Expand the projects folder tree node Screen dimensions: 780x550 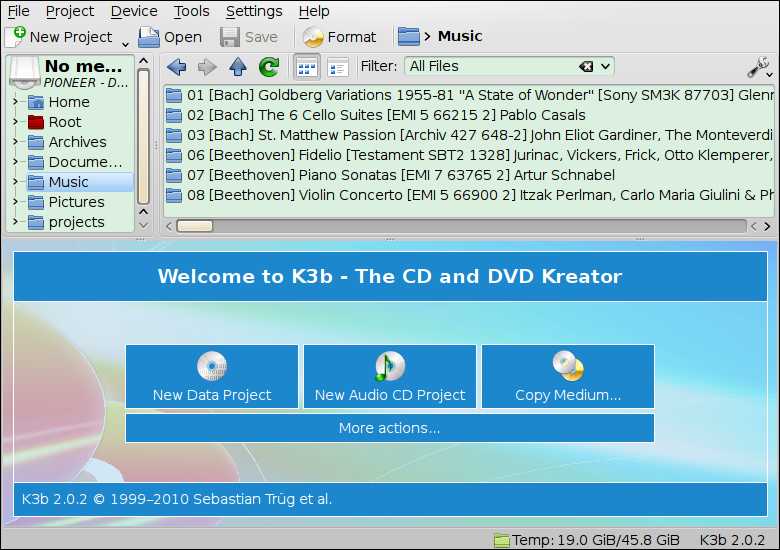click(x=15, y=222)
